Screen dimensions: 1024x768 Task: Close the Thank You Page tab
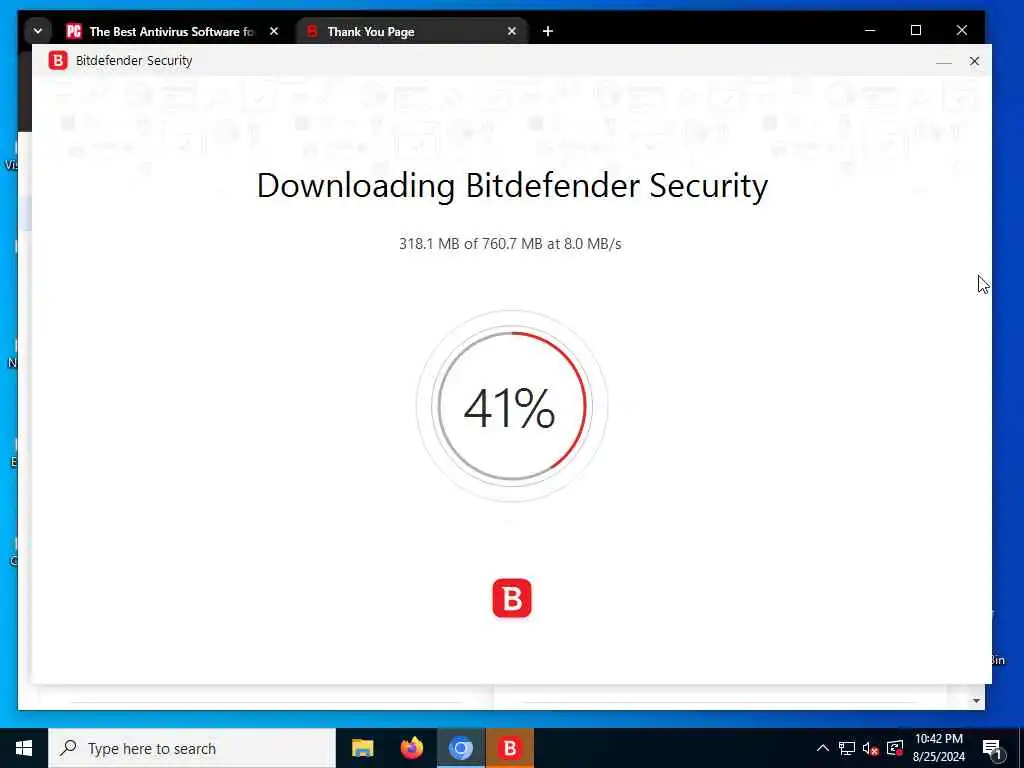point(512,31)
